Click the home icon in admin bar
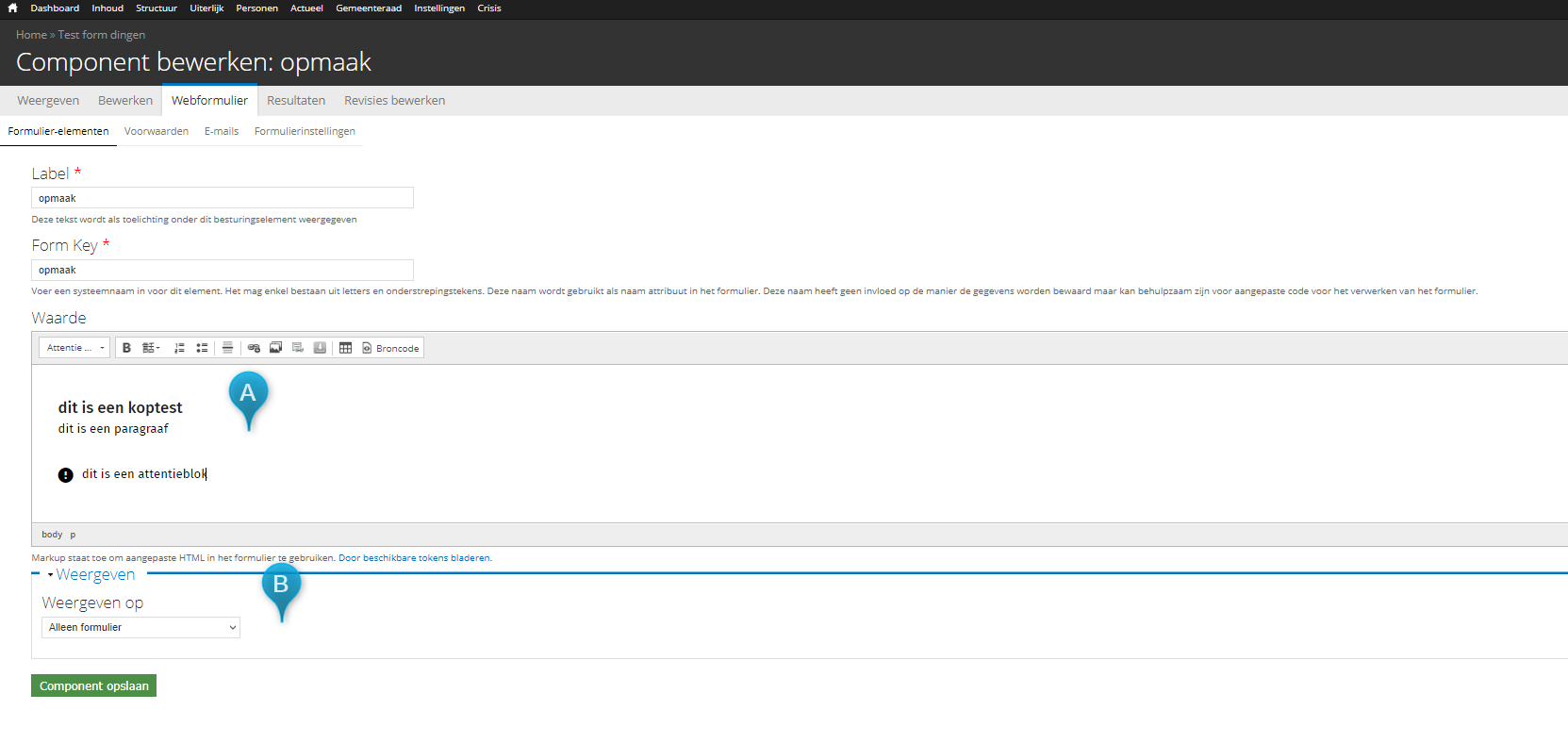The height and width of the screenshot is (743, 1568). 12,8
